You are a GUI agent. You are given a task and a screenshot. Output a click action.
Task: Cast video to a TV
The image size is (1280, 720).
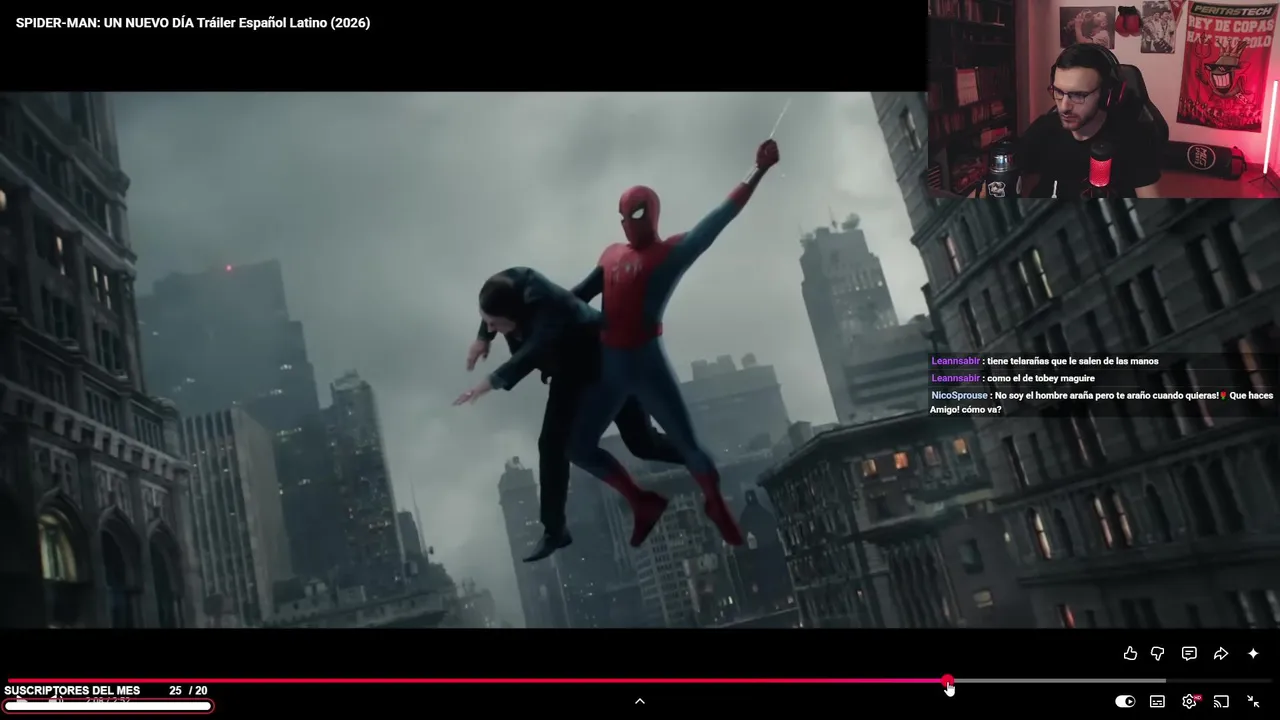pyautogui.click(x=1221, y=701)
